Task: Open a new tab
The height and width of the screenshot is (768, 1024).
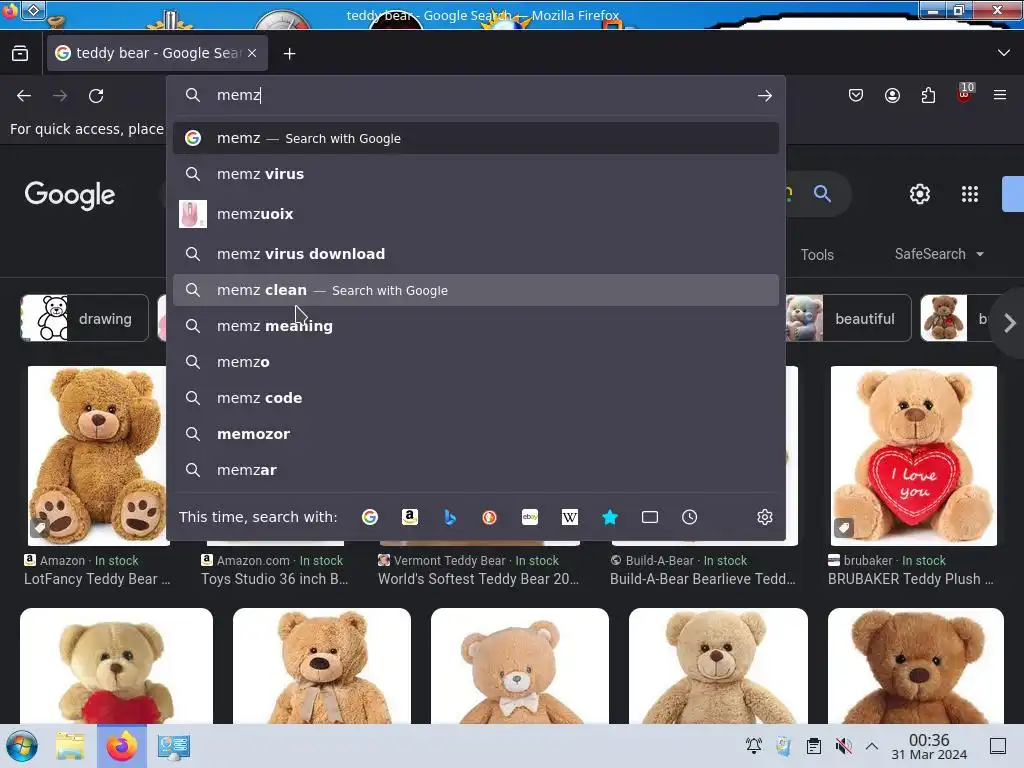Action: tap(289, 54)
